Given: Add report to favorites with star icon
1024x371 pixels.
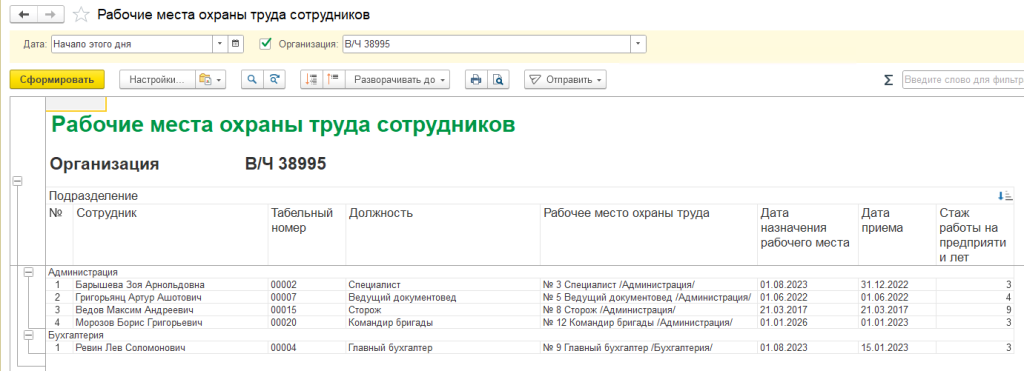Looking at the screenshot, I should click(81, 14).
